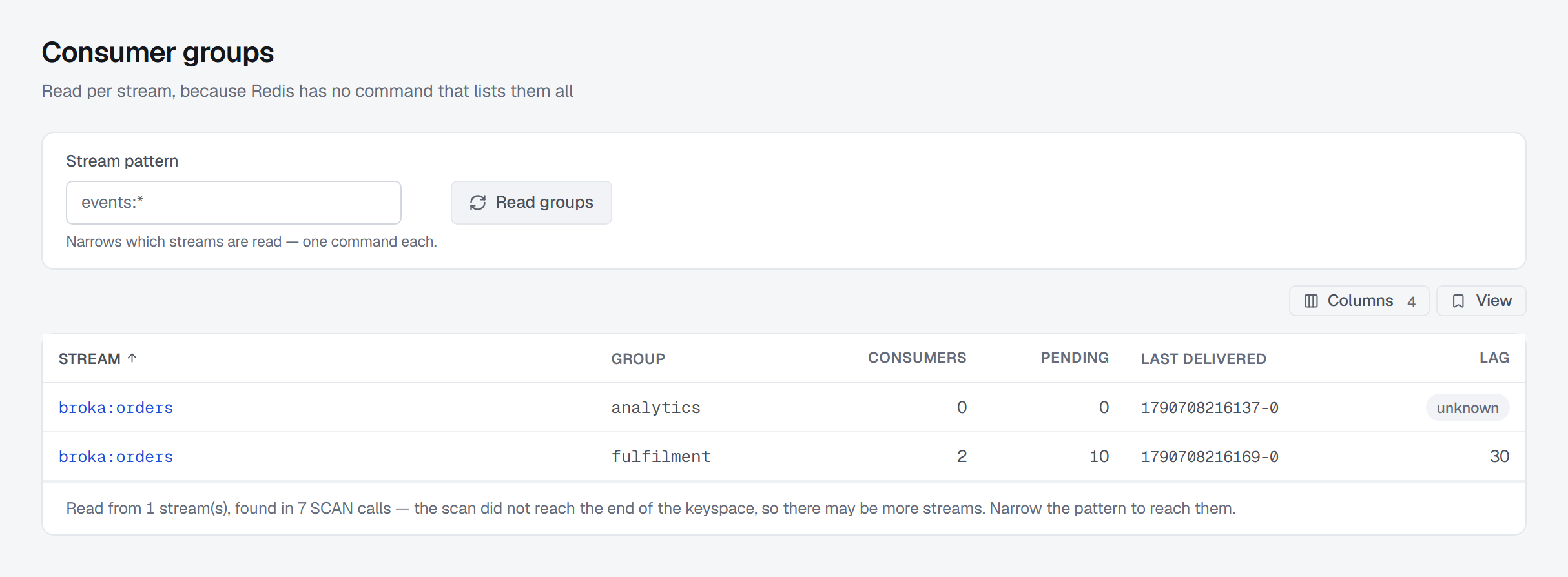This screenshot has height=577, width=1568.
Task: Sort by the CONSUMERS column header
Action: click(917, 358)
